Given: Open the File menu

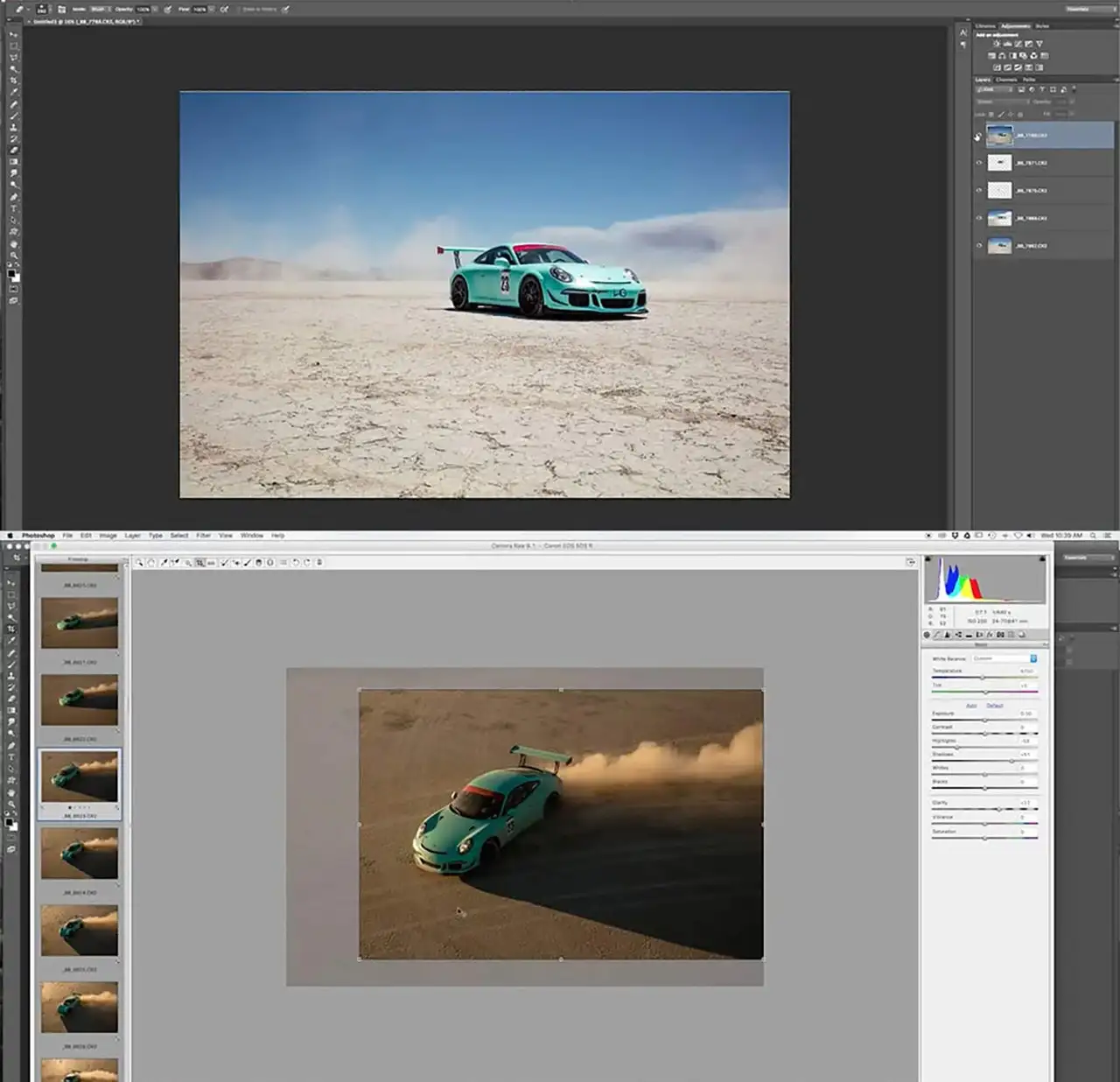Looking at the screenshot, I should (67, 536).
